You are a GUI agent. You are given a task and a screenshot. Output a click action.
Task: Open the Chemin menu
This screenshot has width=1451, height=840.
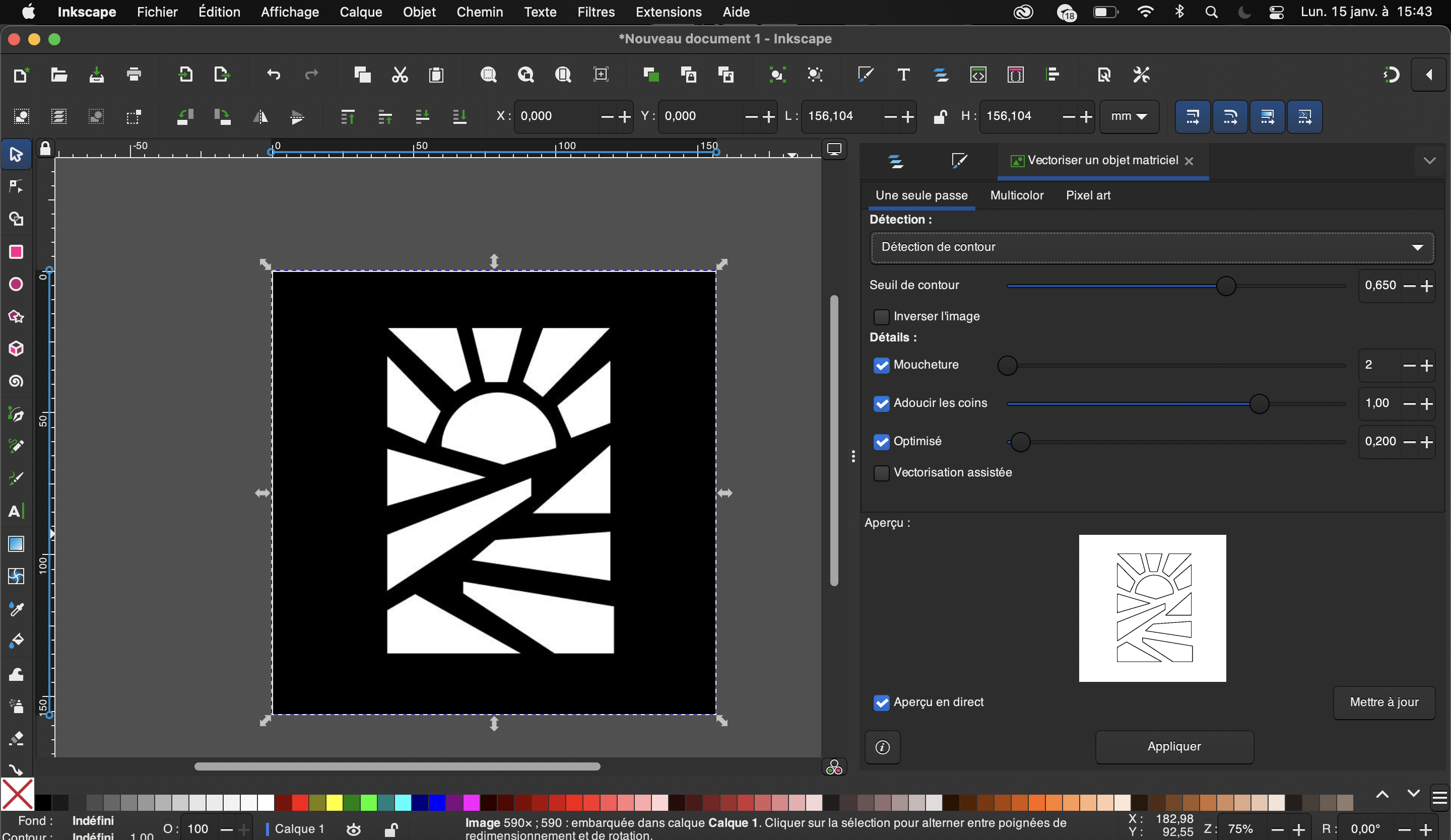point(479,12)
